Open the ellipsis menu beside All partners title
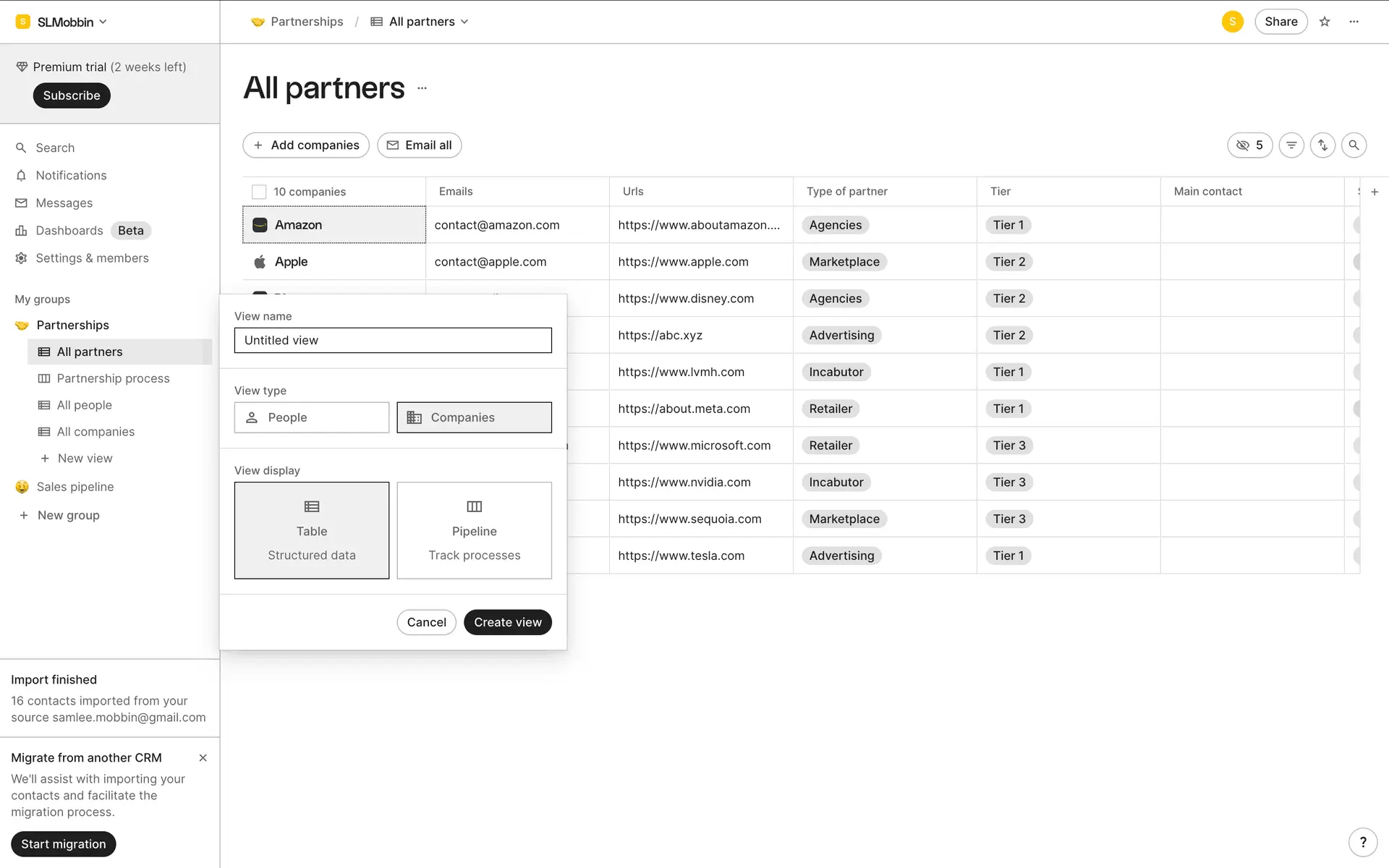 [422, 88]
